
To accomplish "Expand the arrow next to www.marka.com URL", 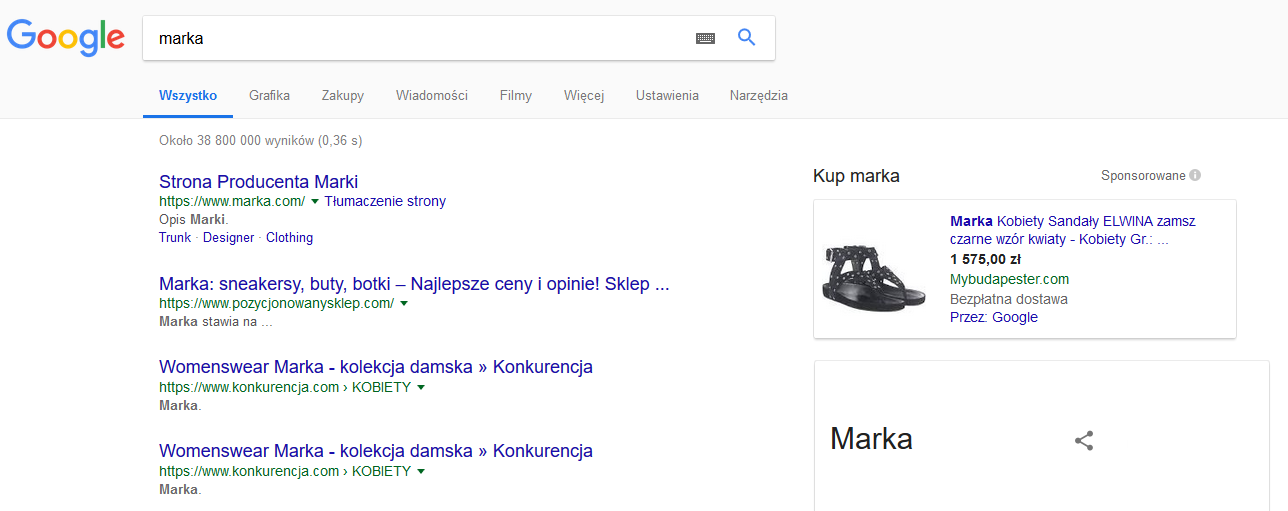I will (x=315, y=202).
